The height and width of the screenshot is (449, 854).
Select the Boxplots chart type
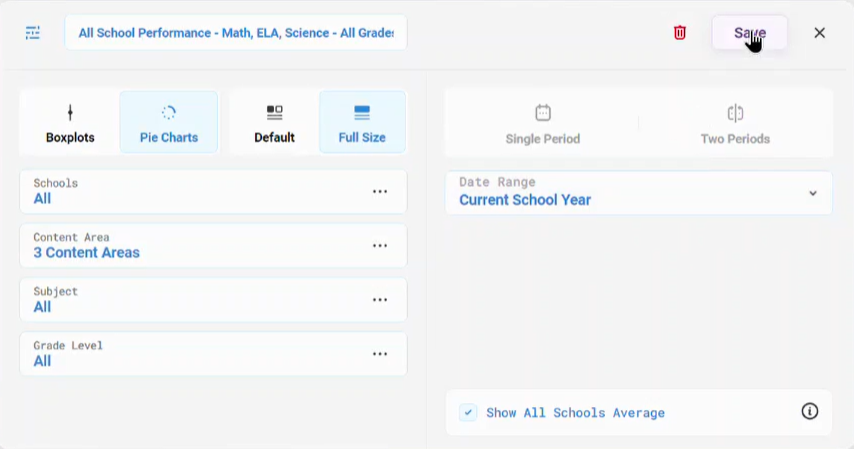click(70, 123)
